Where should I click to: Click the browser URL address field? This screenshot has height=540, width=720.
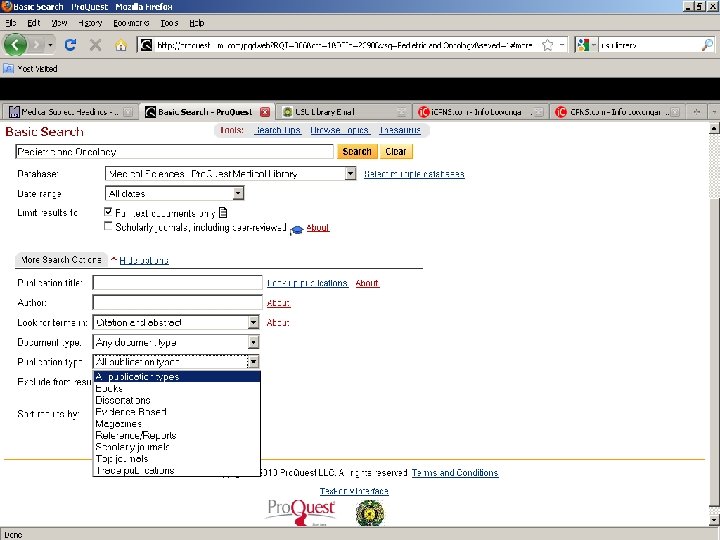point(344,45)
